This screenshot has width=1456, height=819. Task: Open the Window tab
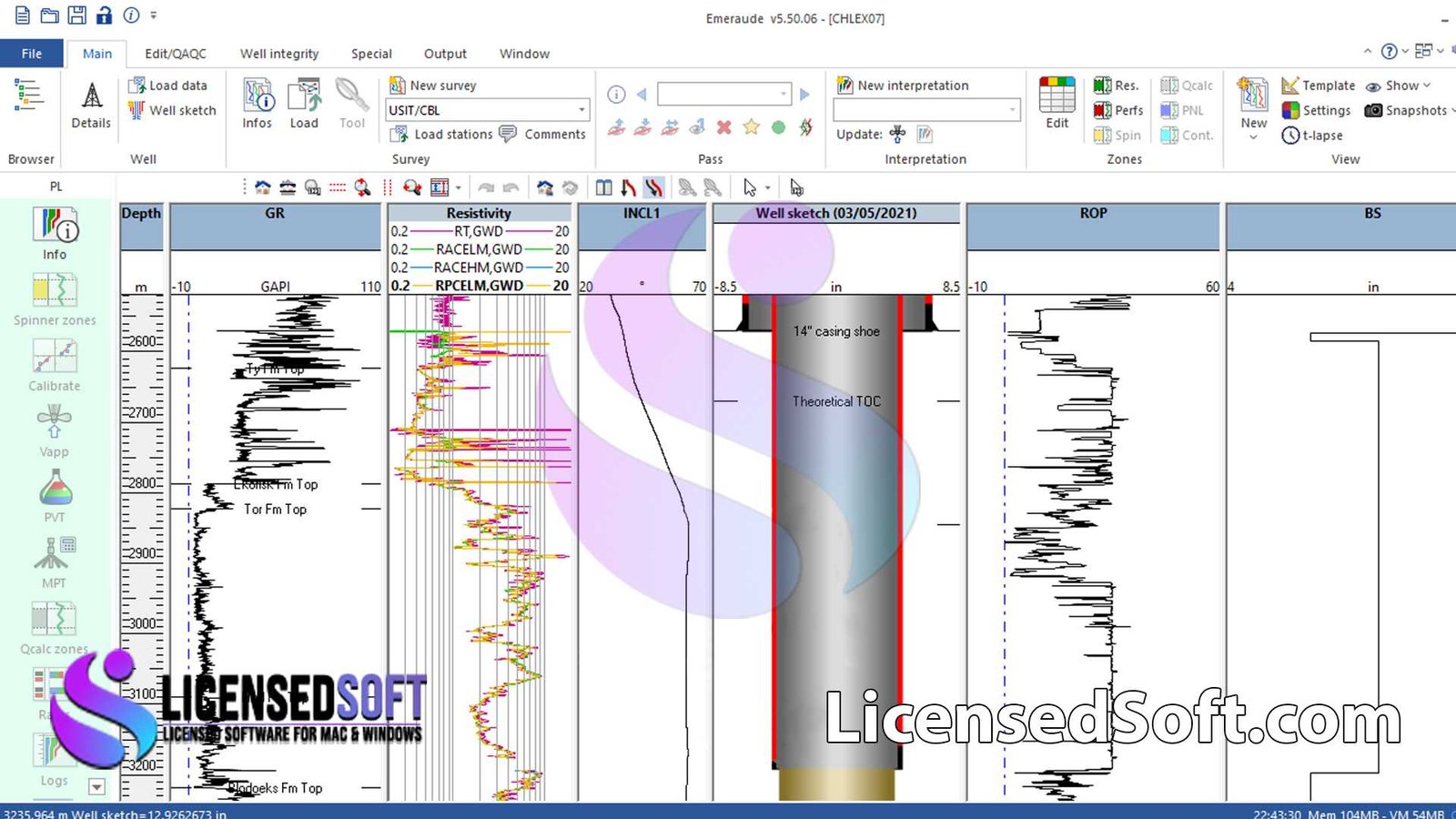(x=524, y=54)
